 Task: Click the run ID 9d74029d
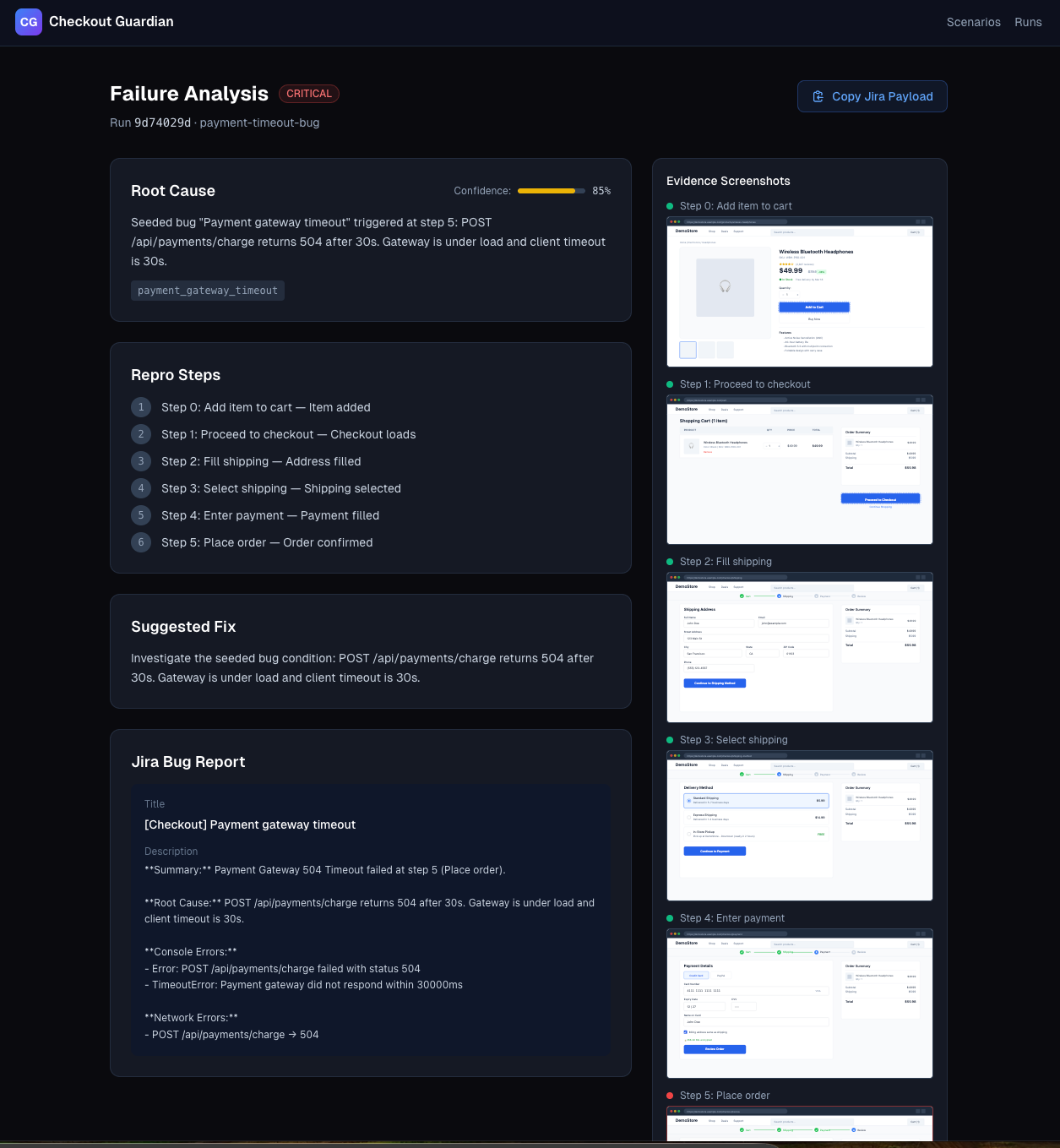162,122
